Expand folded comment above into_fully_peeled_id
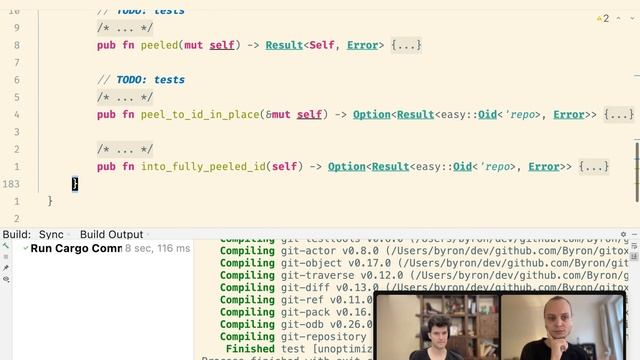The width and height of the screenshot is (640, 360). pyautogui.click(x=125, y=149)
